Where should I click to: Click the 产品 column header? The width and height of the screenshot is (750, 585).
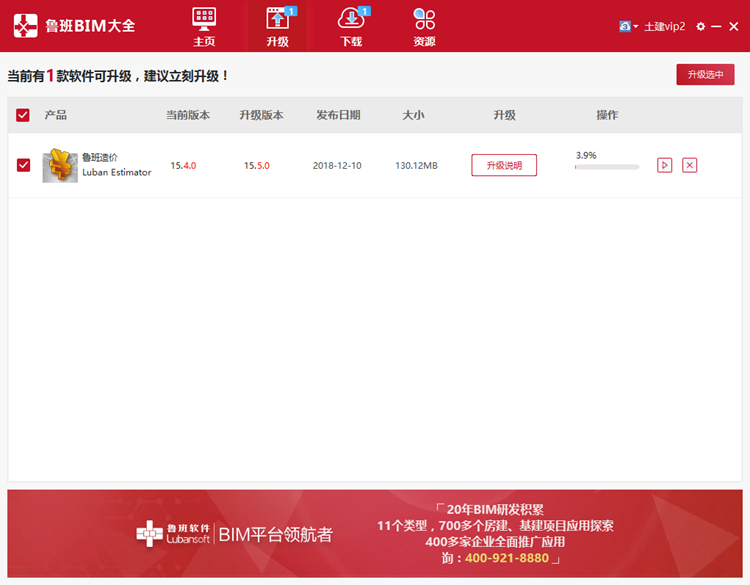coord(55,115)
